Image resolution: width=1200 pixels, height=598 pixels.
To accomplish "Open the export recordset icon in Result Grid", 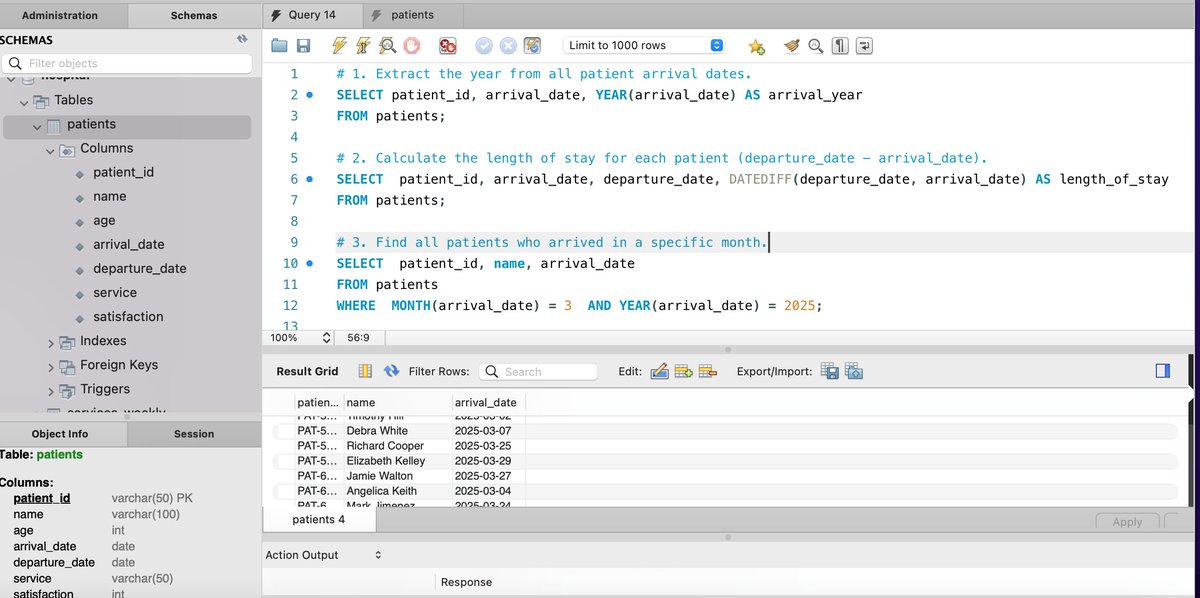I will (x=829, y=371).
